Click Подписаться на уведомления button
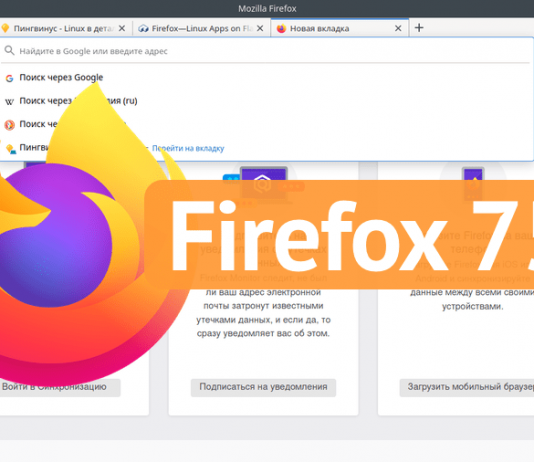 pyautogui.click(x=263, y=387)
